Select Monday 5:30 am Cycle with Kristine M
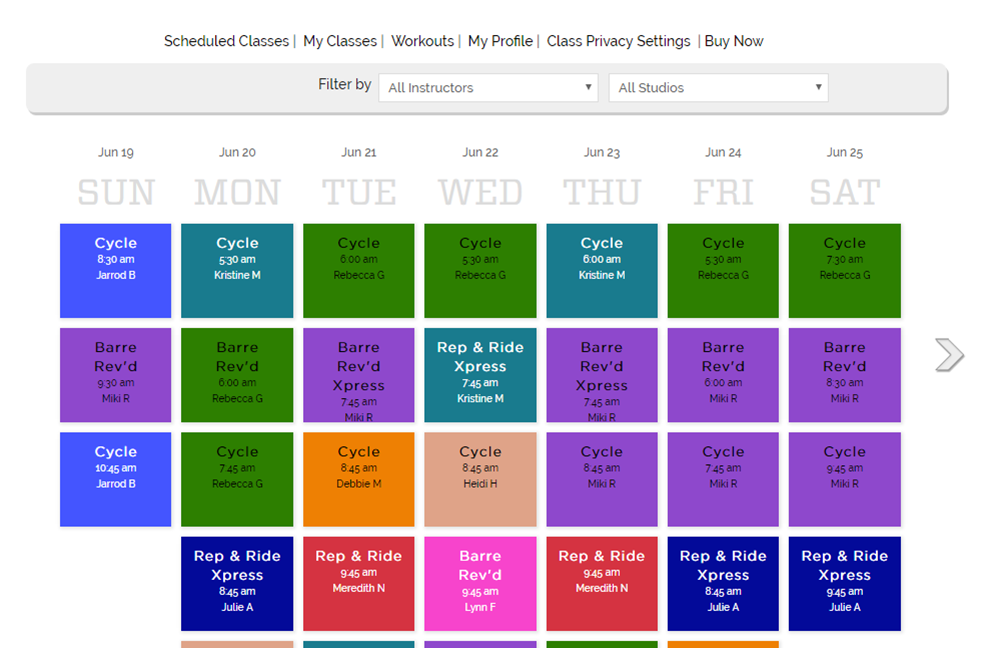The width and height of the screenshot is (1008, 649). (237, 271)
